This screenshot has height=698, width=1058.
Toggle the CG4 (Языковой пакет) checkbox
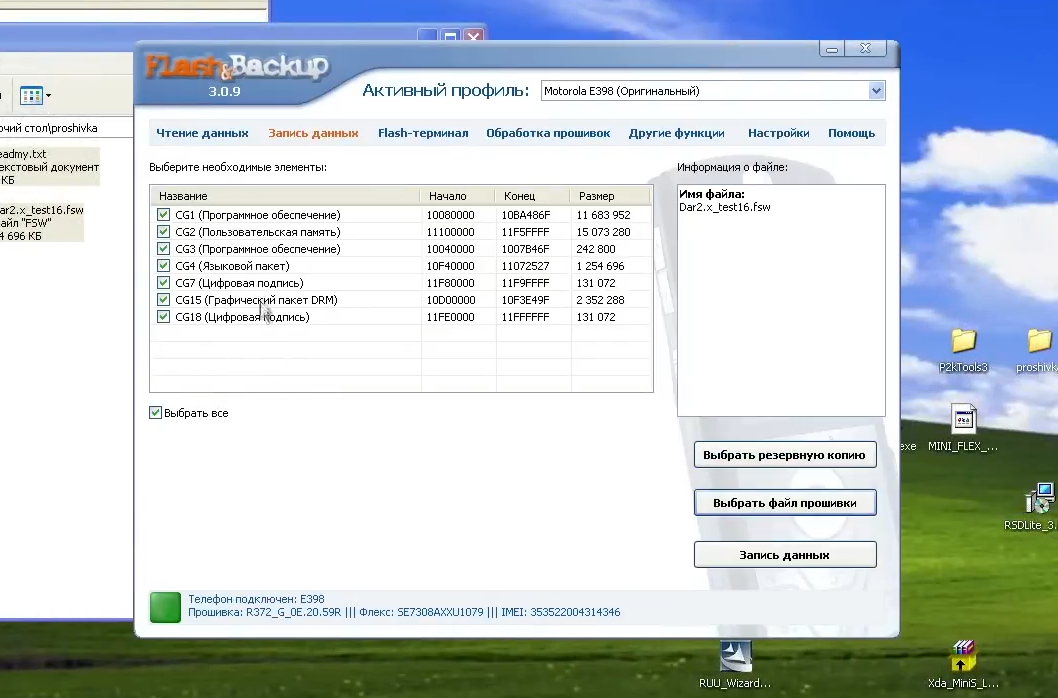(163, 266)
